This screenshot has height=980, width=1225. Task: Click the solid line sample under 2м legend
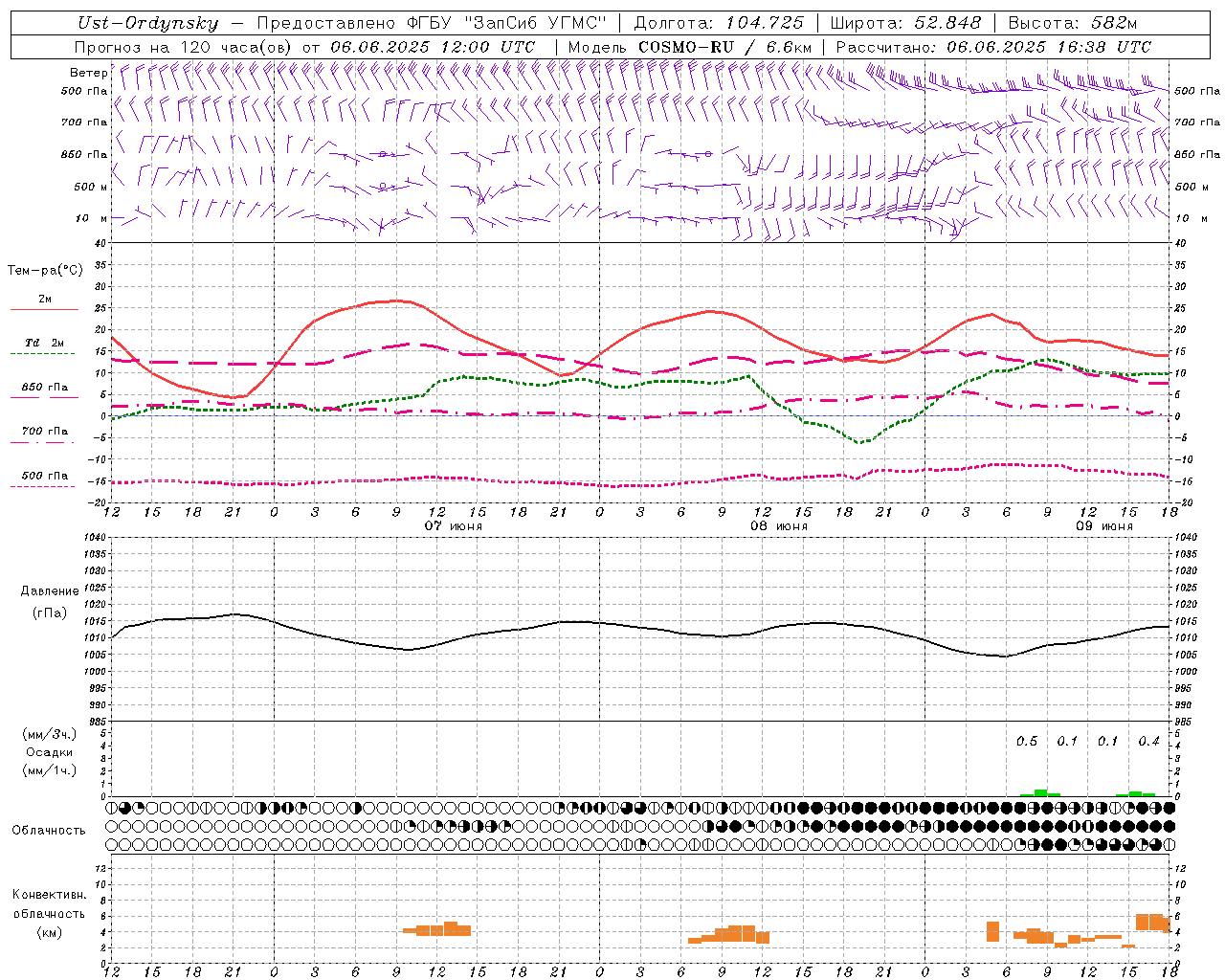(x=44, y=310)
